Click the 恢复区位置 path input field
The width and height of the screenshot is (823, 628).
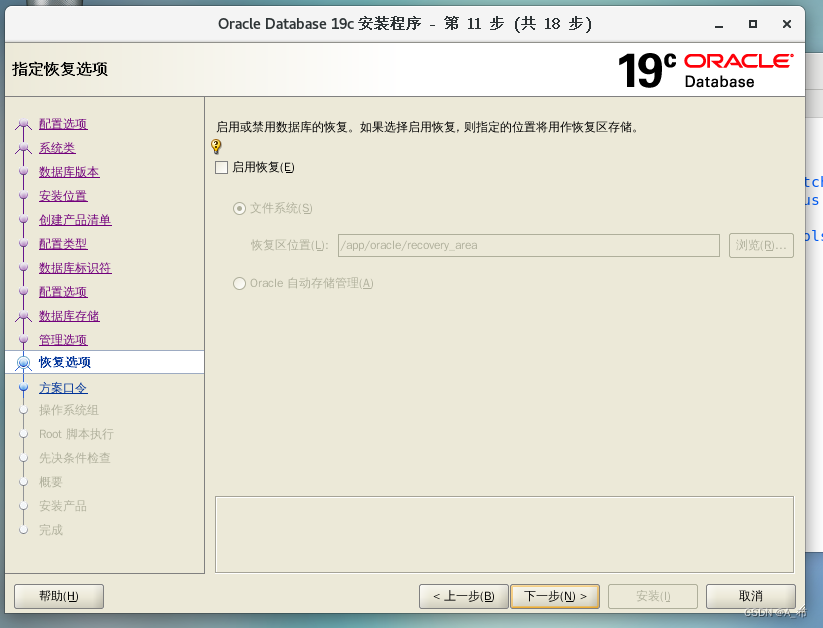click(529, 245)
